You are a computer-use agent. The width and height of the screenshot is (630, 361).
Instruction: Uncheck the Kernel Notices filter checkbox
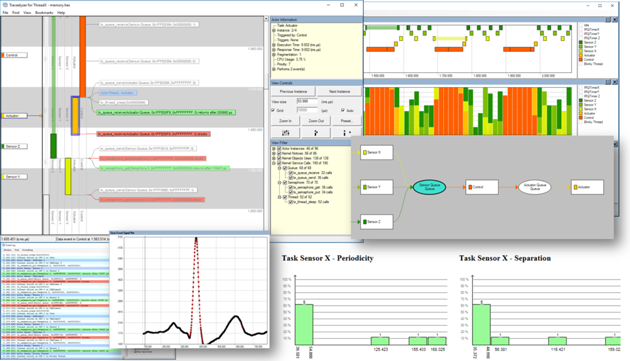tap(279, 154)
